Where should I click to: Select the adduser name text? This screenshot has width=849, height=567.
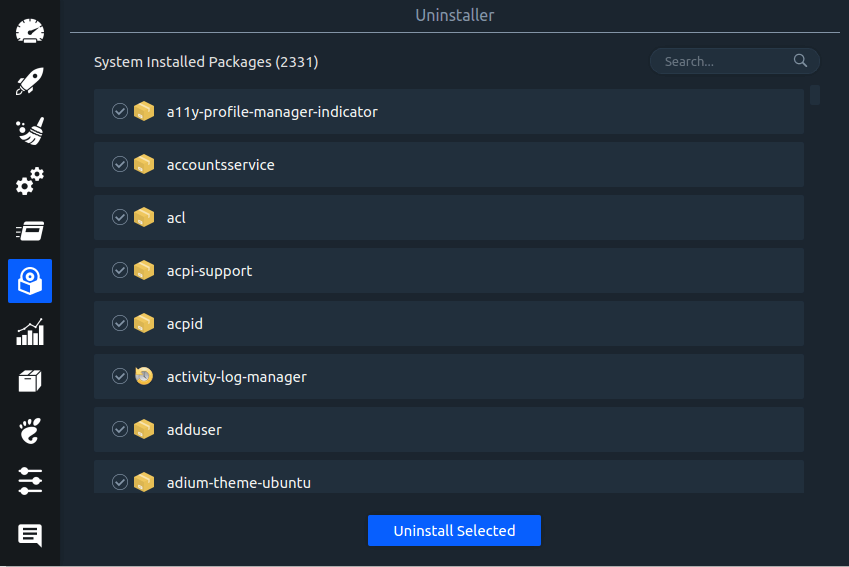194,430
